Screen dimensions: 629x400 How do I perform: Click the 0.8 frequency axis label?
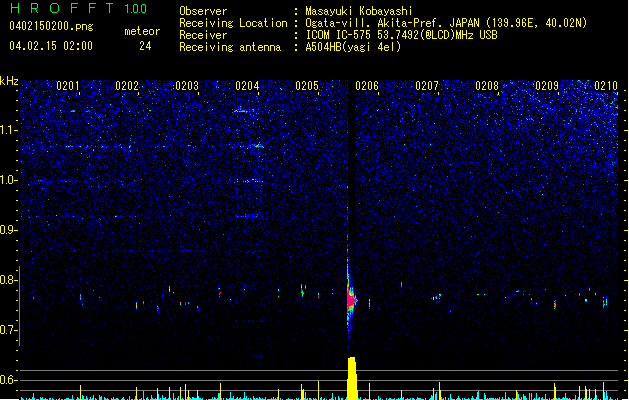pos(8,280)
